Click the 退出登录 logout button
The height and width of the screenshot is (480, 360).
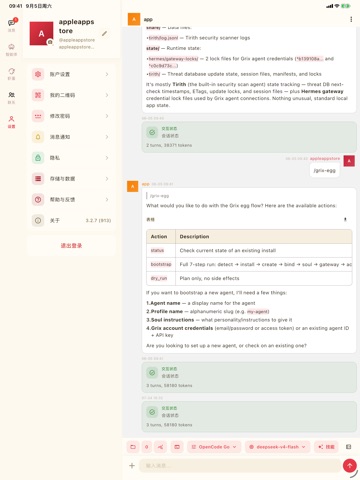pyautogui.click(x=71, y=246)
